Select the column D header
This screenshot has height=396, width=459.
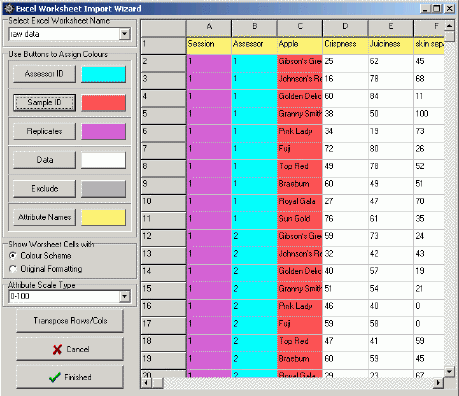[345, 28]
